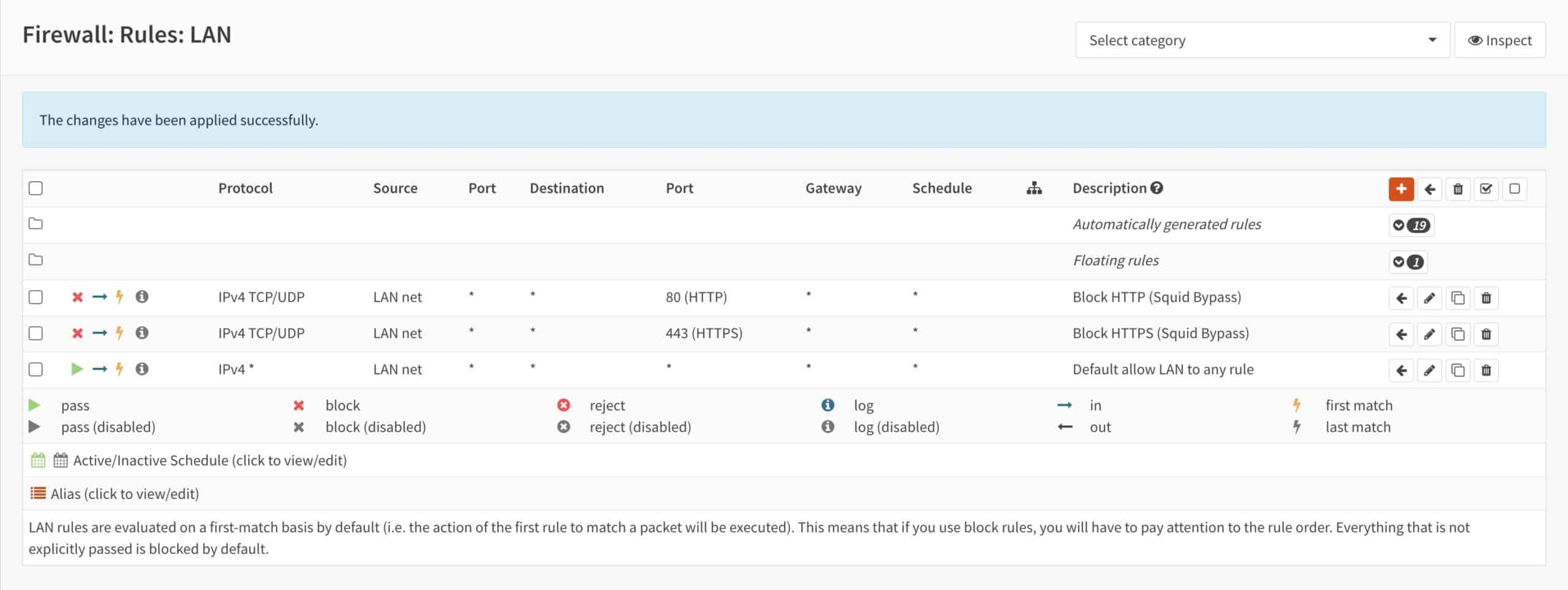
Task: Click the separator/sitemap icon in table header
Action: [x=1034, y=189]
